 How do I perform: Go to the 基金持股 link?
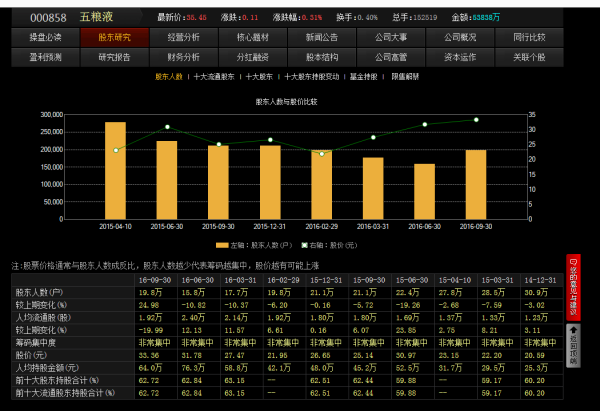(364, 77)
